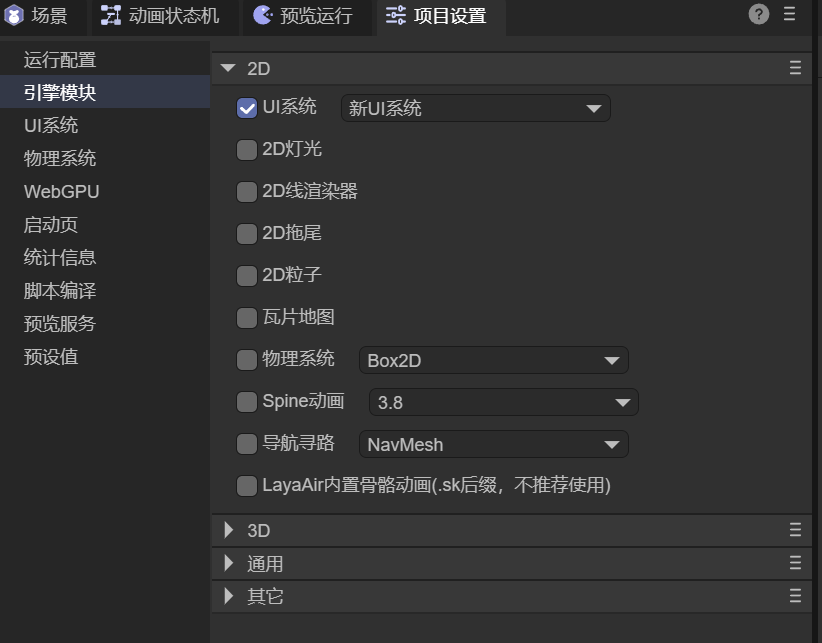Collapse the 2D section

tap(229, 68)
